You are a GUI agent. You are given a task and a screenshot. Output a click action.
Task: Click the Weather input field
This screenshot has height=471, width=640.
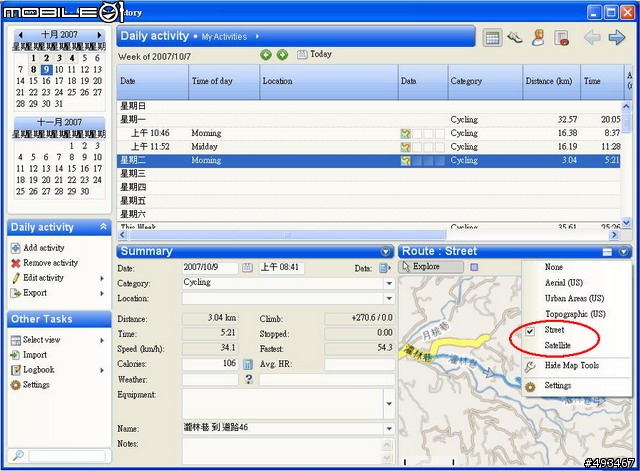coord(210,380)
